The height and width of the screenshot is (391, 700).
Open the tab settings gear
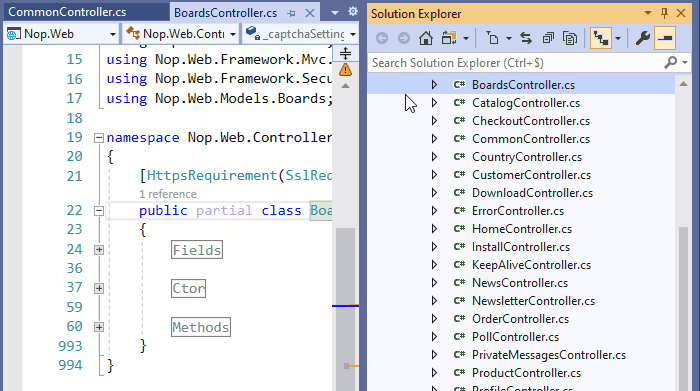(x=353, y=11)
